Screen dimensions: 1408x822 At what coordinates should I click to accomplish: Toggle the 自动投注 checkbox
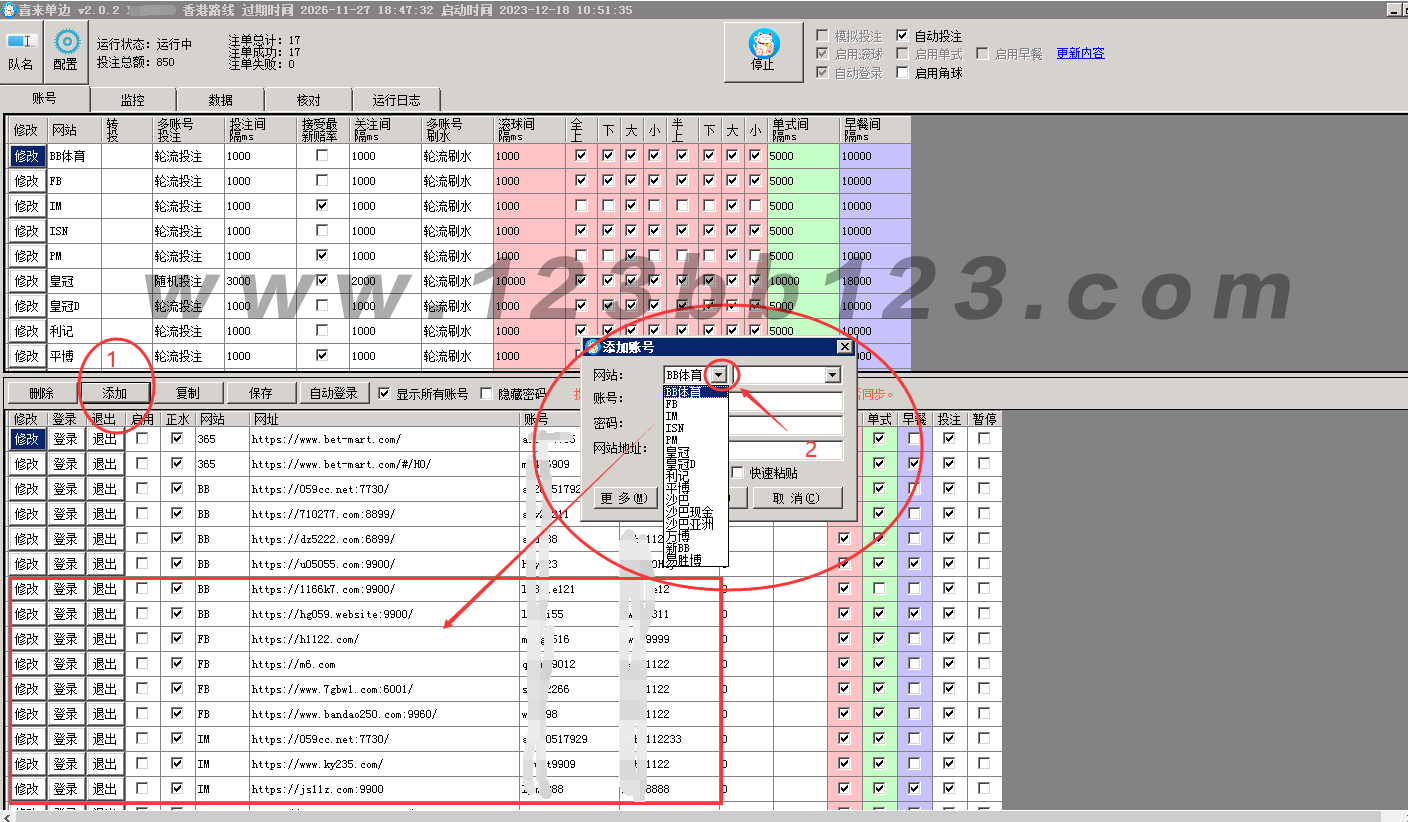tap(903, 36)
